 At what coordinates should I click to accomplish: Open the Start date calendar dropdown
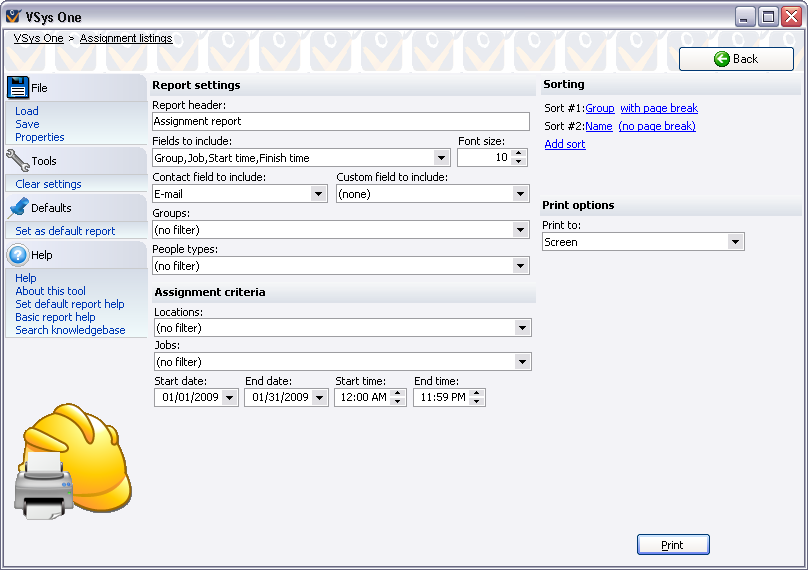[230, 398]
